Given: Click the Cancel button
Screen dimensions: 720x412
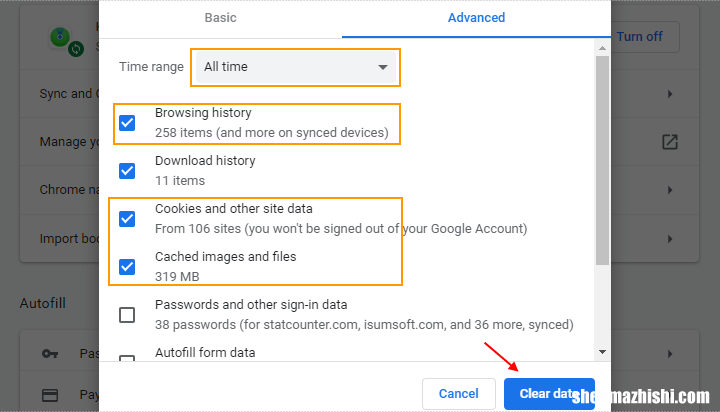Looking at the screenshot, I should tap(459, 394).
